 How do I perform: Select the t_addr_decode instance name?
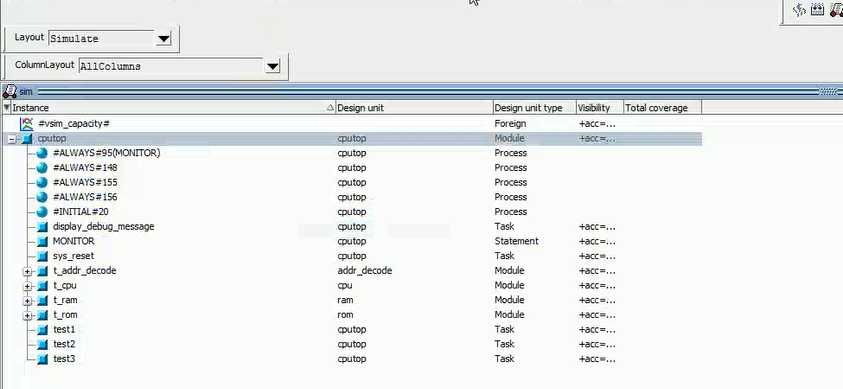(x=84, y=271)
